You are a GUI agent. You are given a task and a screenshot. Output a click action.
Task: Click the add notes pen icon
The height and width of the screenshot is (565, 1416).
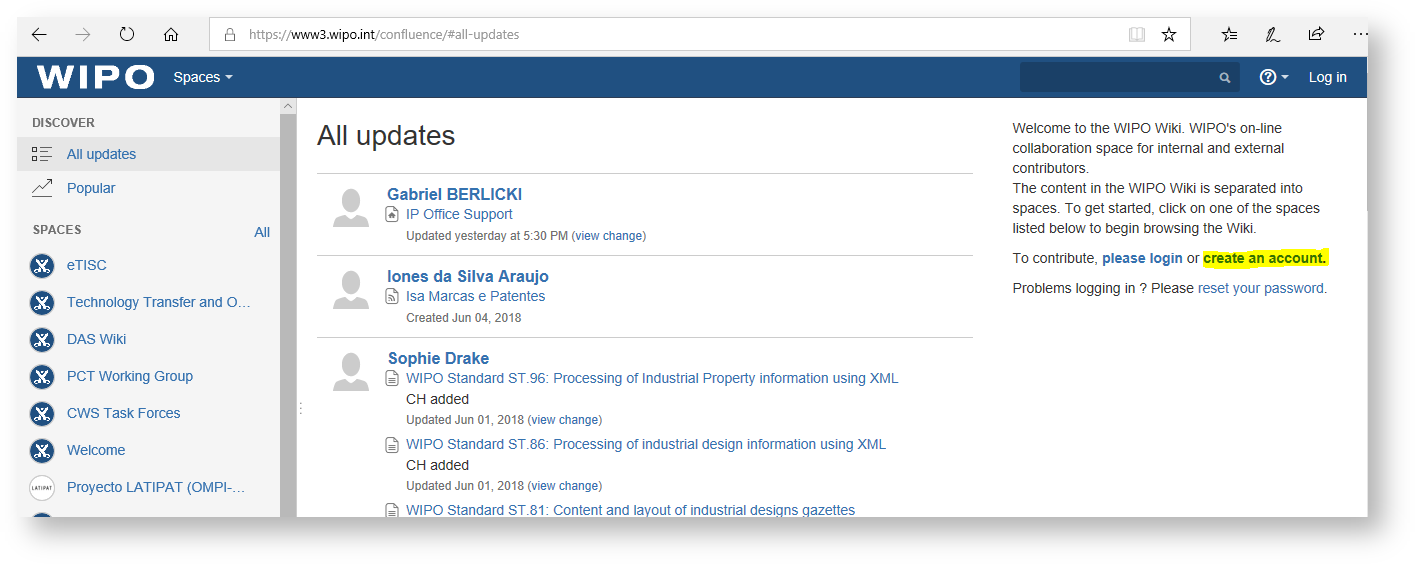[1272, 34]
